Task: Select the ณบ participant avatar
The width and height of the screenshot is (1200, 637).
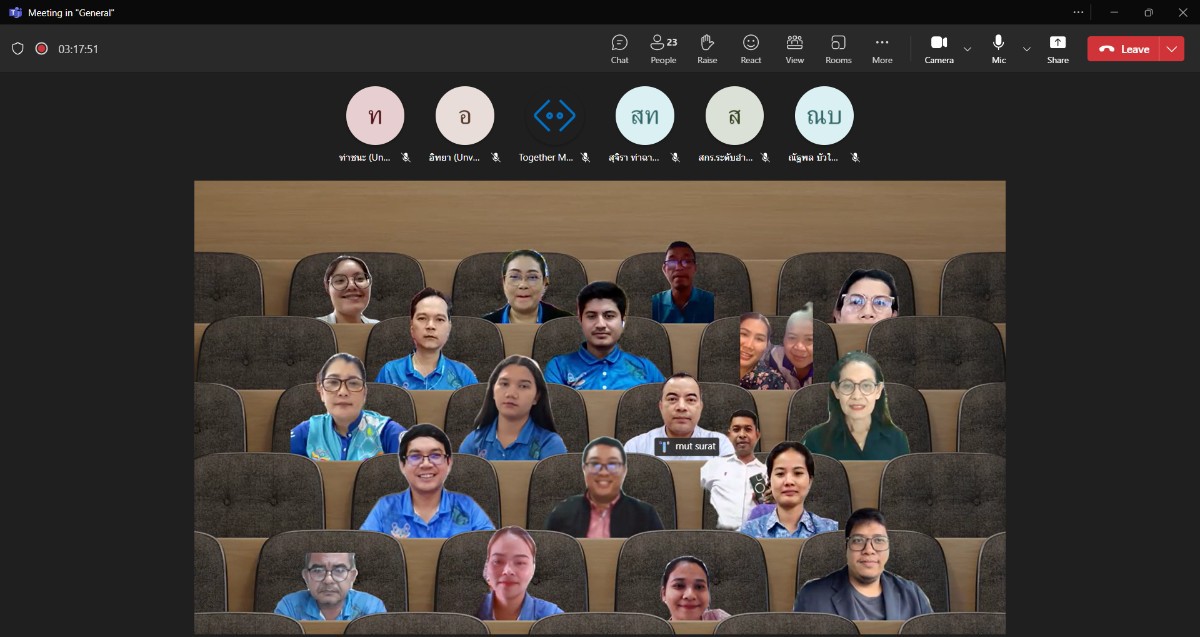Action: click(x=824, y=116)
